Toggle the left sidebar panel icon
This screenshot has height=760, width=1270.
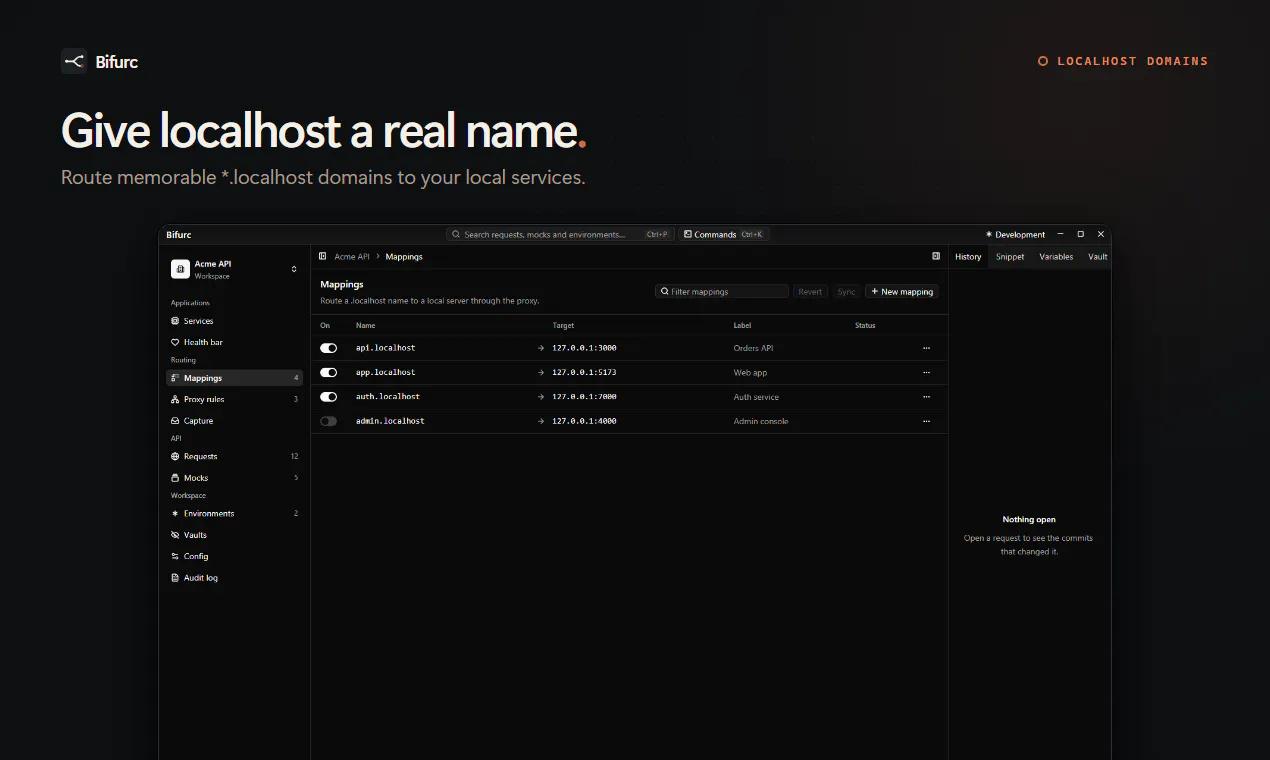pos(323,257)
